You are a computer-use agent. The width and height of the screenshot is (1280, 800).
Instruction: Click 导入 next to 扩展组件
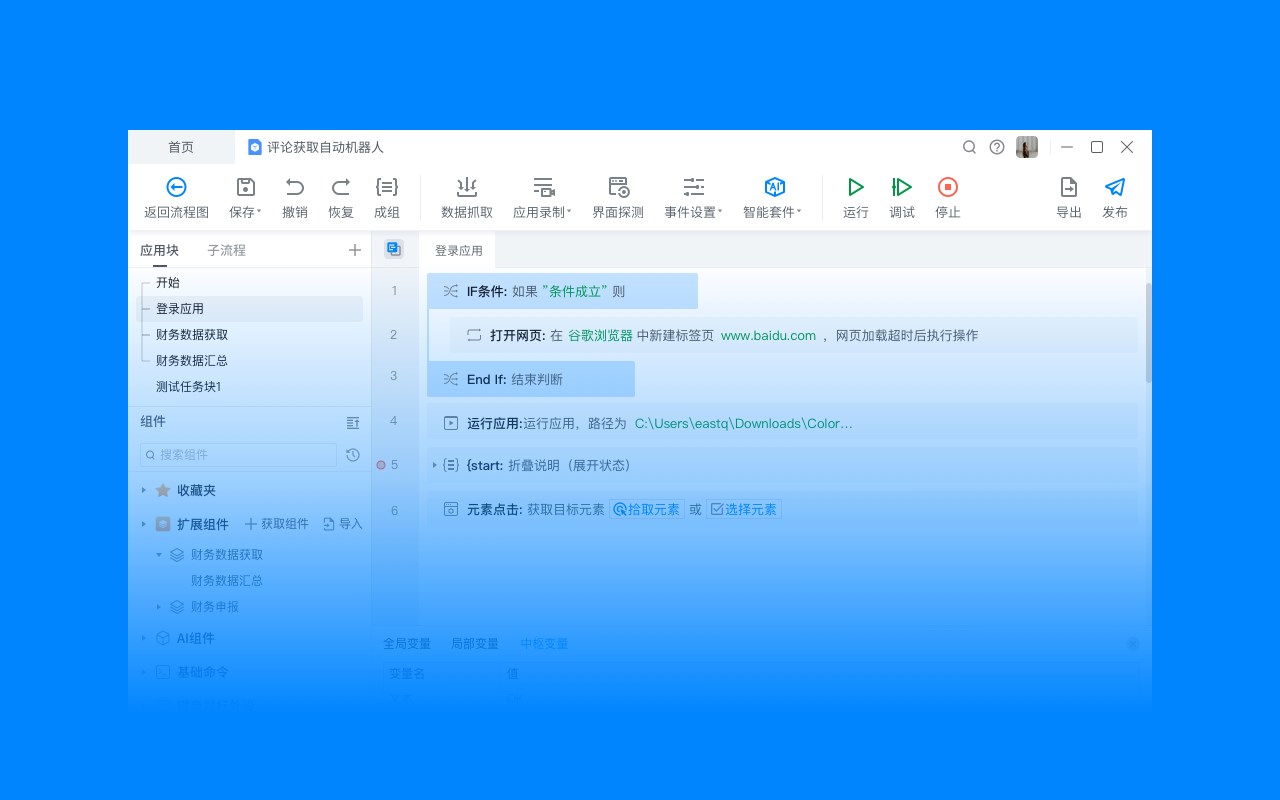coord(343,524)
